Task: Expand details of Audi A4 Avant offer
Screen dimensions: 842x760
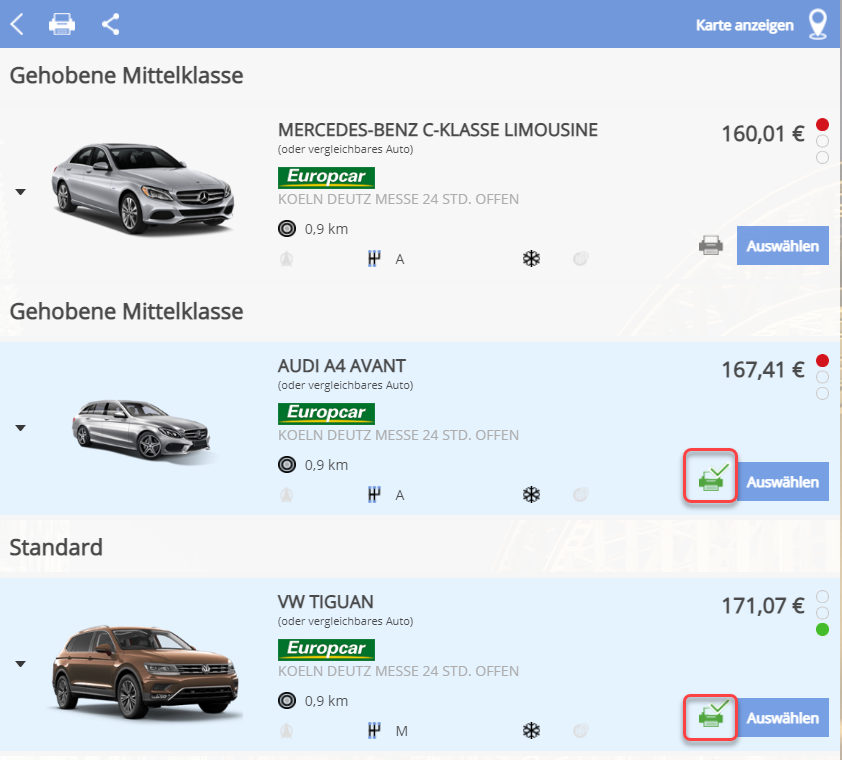Action: tap(20, 428)
